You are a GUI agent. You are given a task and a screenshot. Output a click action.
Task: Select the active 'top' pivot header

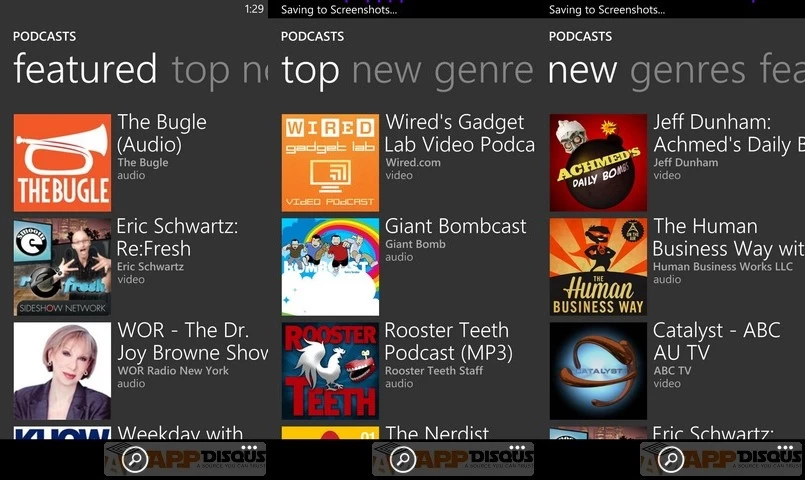(311, 71)
